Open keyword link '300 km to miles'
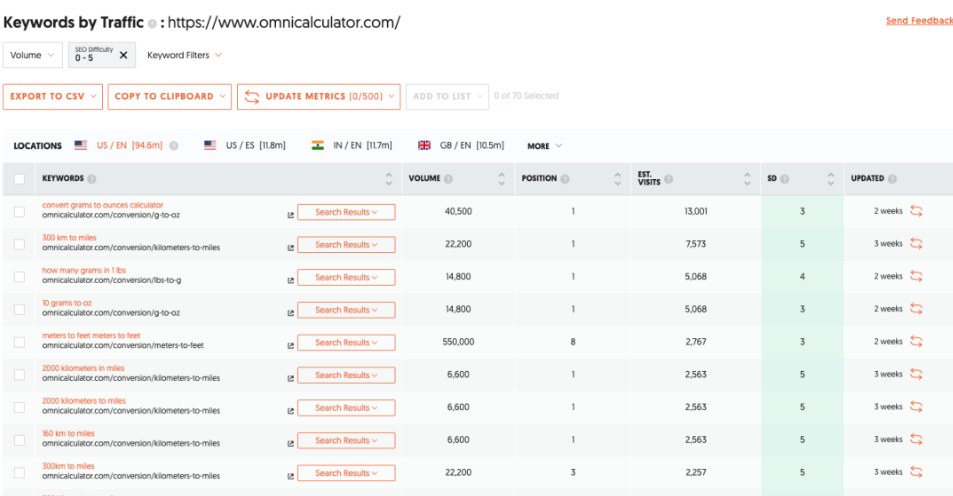The height and width of the screenshot is (496, 953). pos(69,238)
